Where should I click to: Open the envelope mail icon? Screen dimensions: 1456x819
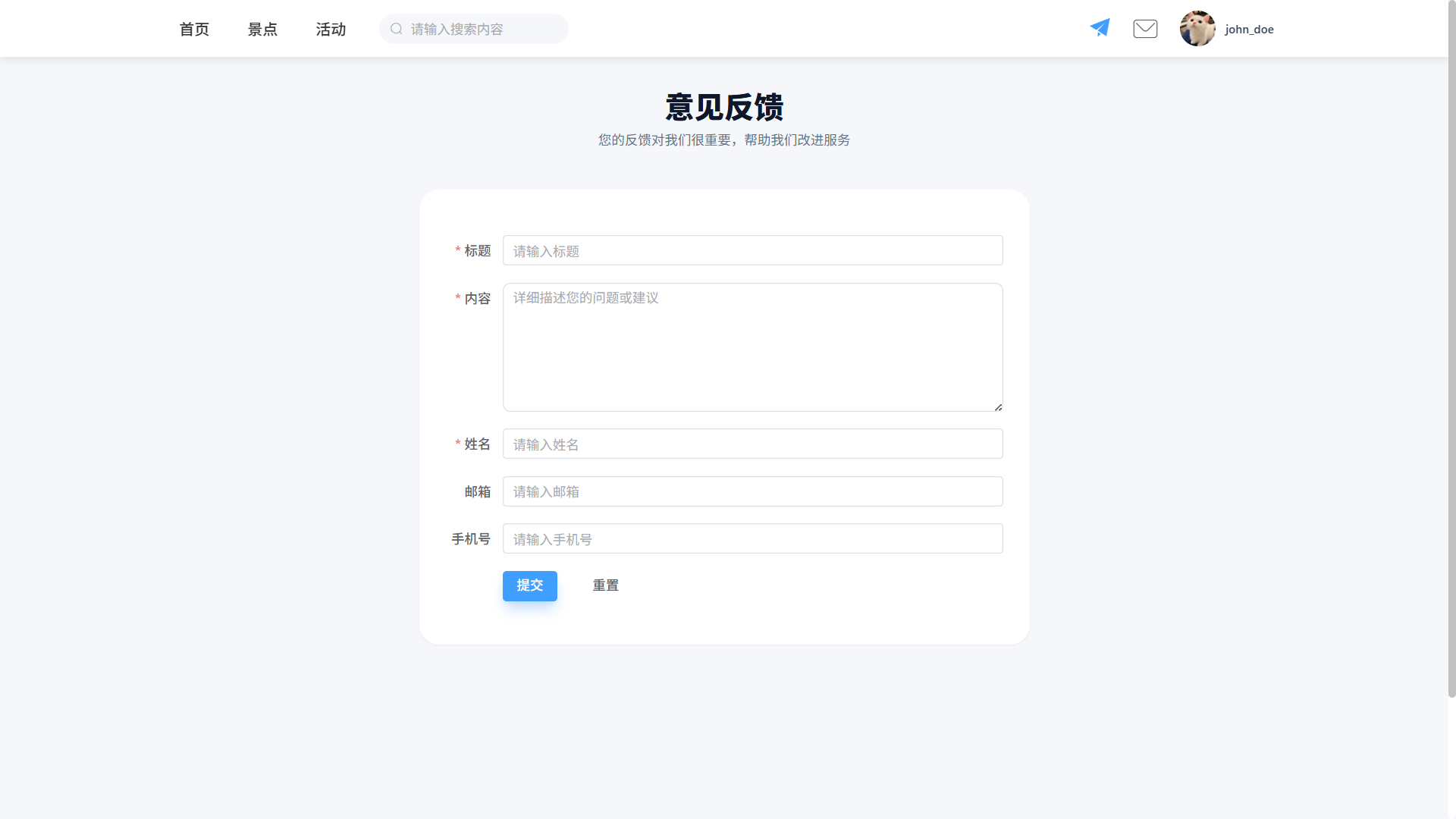1145,29
